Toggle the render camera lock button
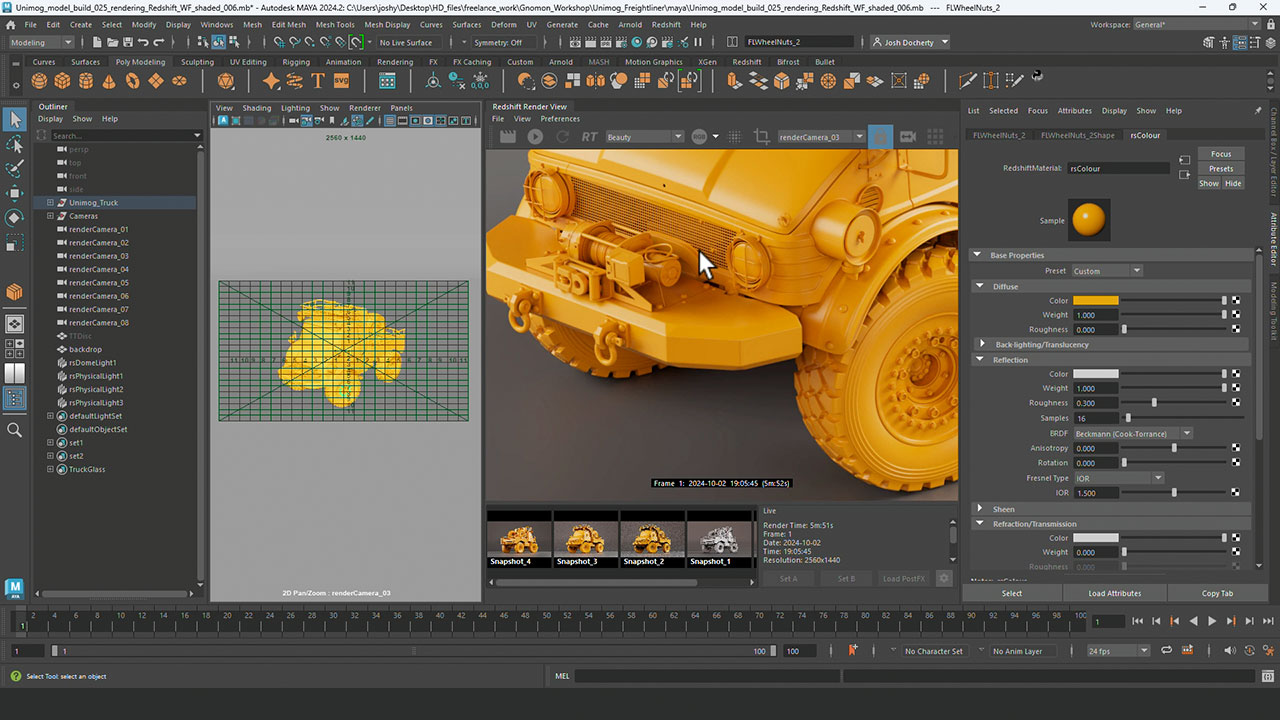This screenshot has height=720, width=1280. coord(881,137)
